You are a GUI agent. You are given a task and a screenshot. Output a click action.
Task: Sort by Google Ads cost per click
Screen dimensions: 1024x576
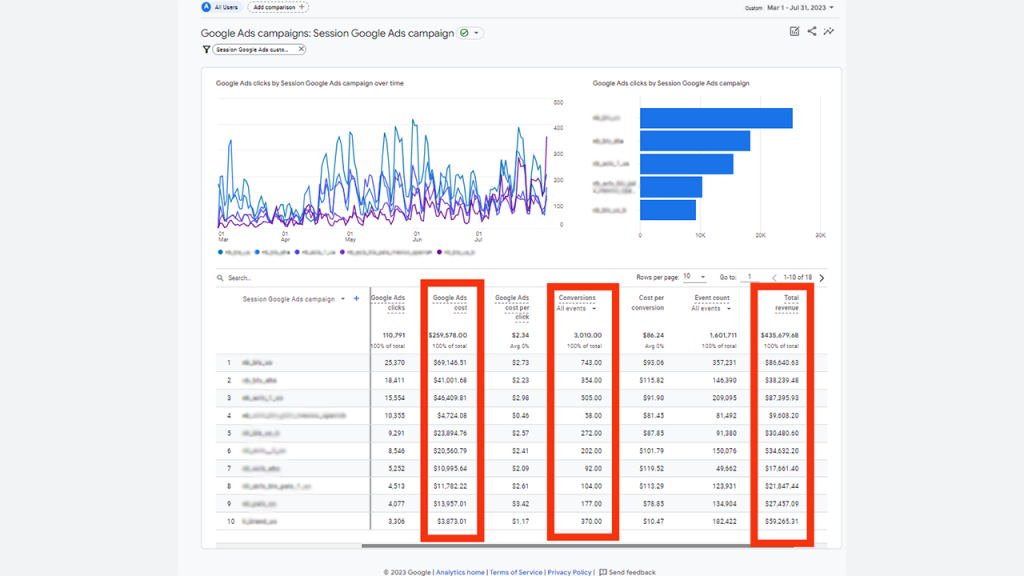point(513,307)
